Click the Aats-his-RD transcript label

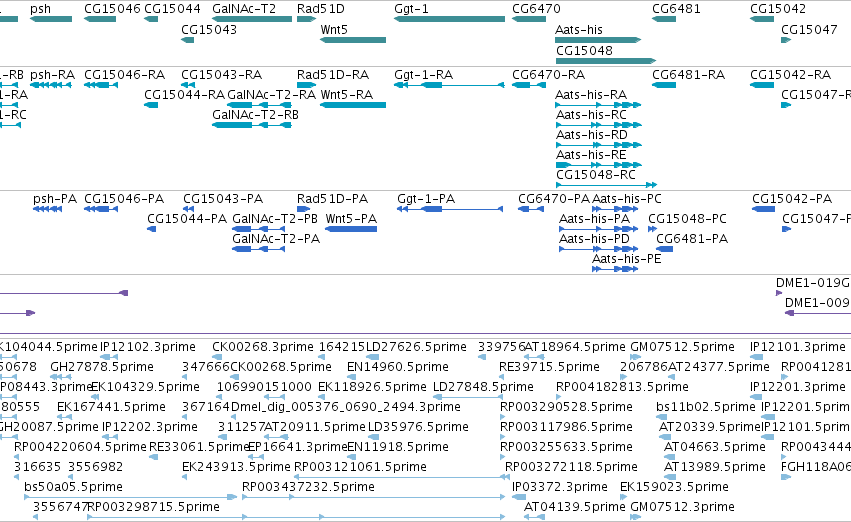[592, 135]
